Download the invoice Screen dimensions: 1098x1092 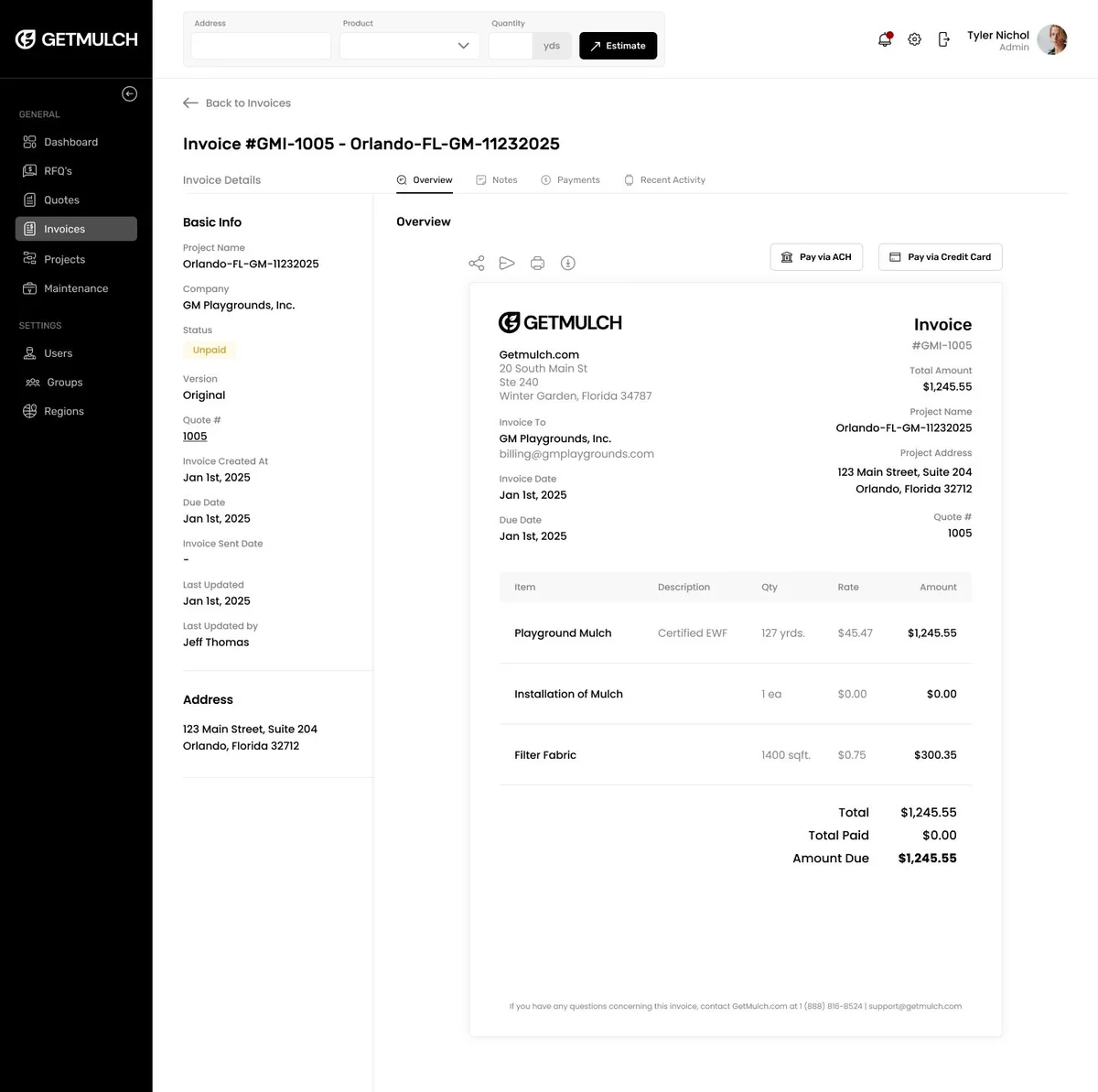pos(568,264)
